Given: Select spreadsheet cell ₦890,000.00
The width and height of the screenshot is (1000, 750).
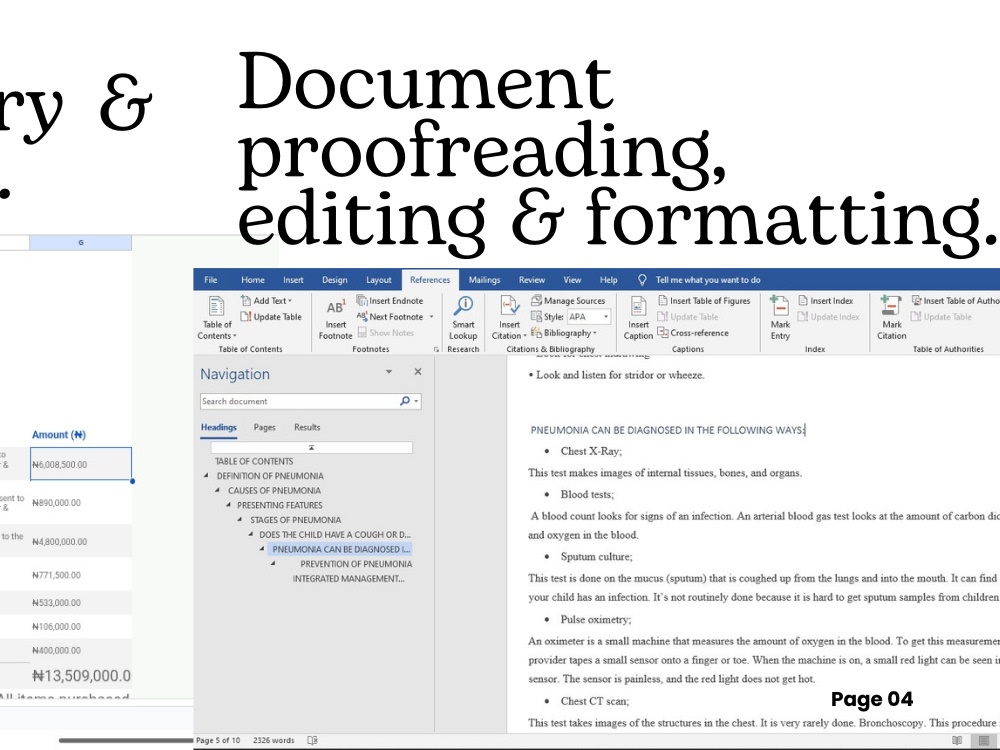Looking at the screenshot, I should click(81, 503).
